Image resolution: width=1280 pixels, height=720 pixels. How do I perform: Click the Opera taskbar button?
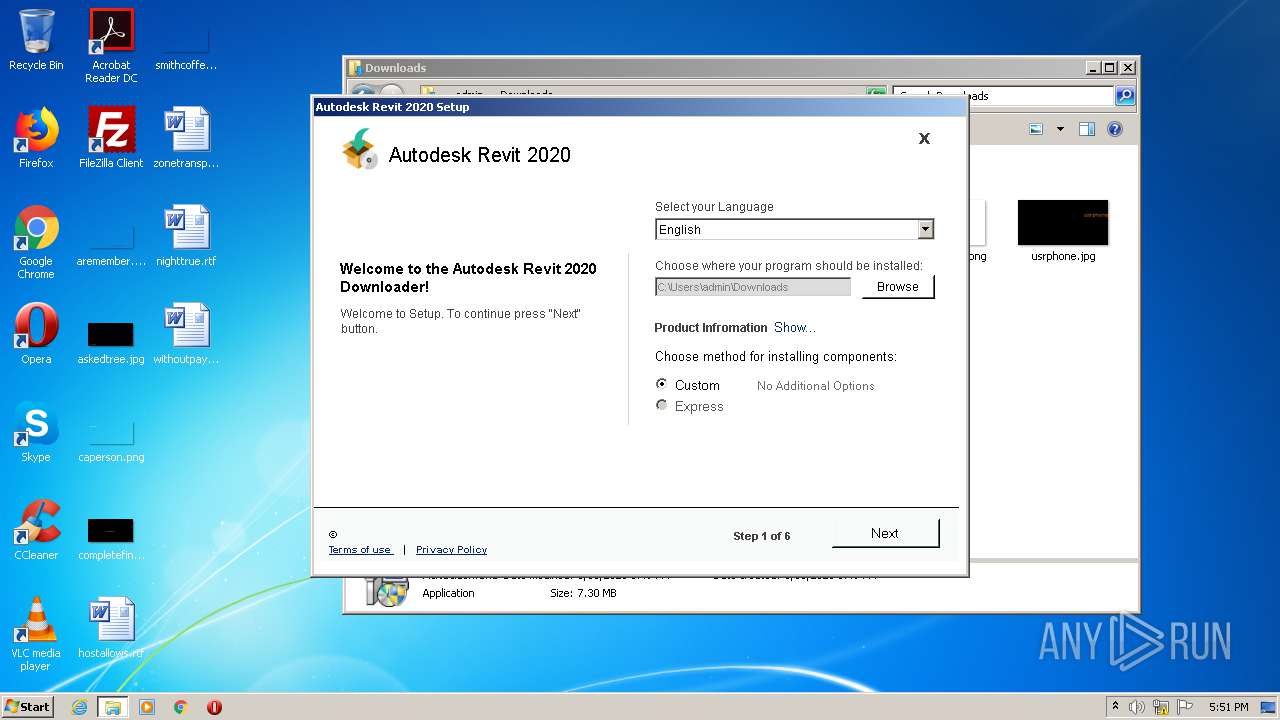pyautogui.click(x=214, y=707)
